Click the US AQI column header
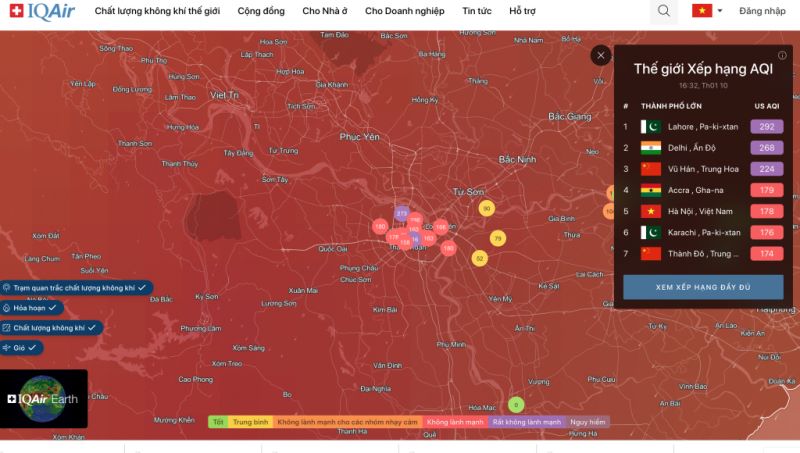Image resolution: width=800 pixels, height=453 pixels. (767, 106)
